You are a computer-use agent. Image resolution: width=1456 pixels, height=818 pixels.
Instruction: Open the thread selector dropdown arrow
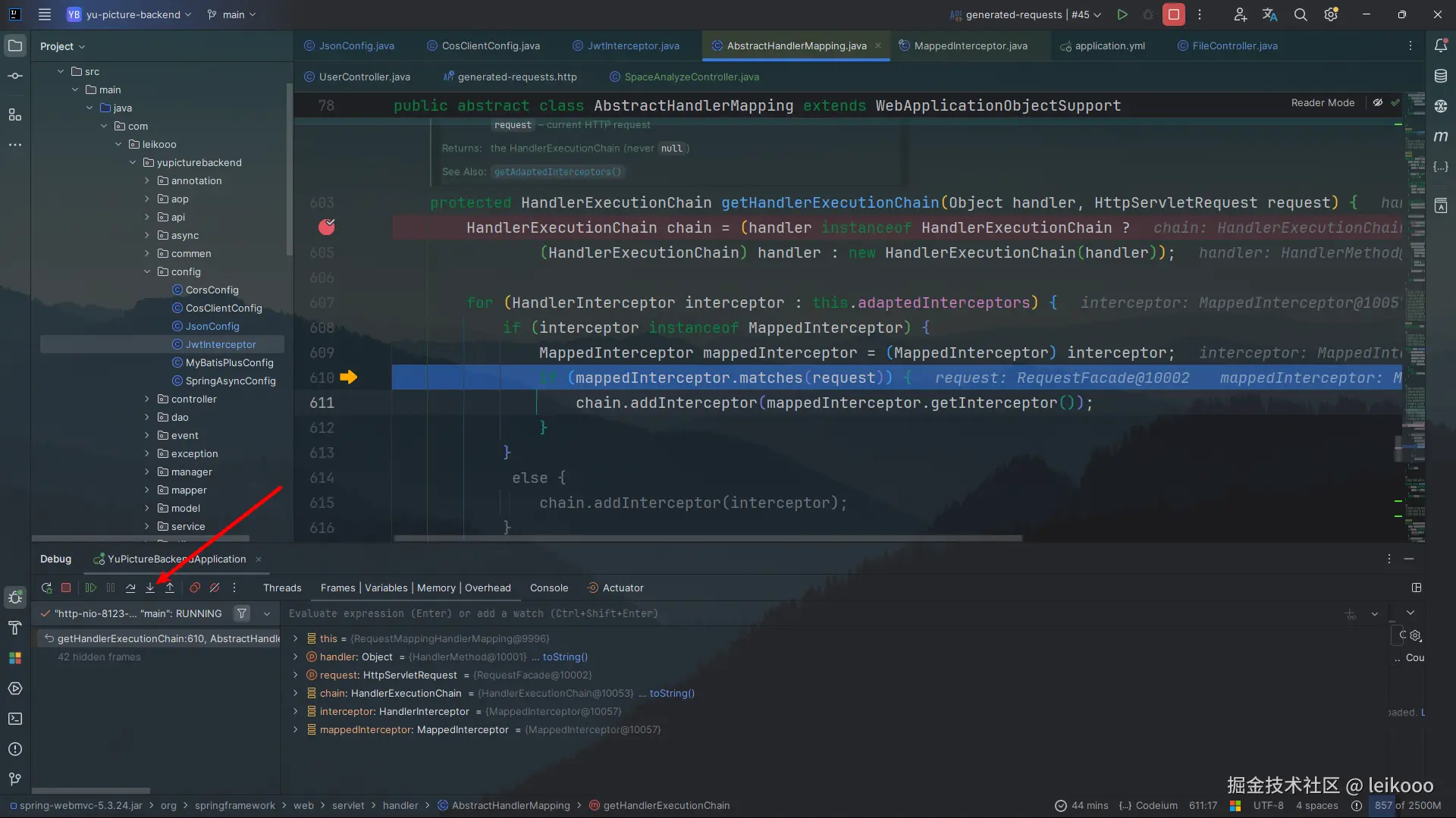pyautogui.click(x=267, y=613)
